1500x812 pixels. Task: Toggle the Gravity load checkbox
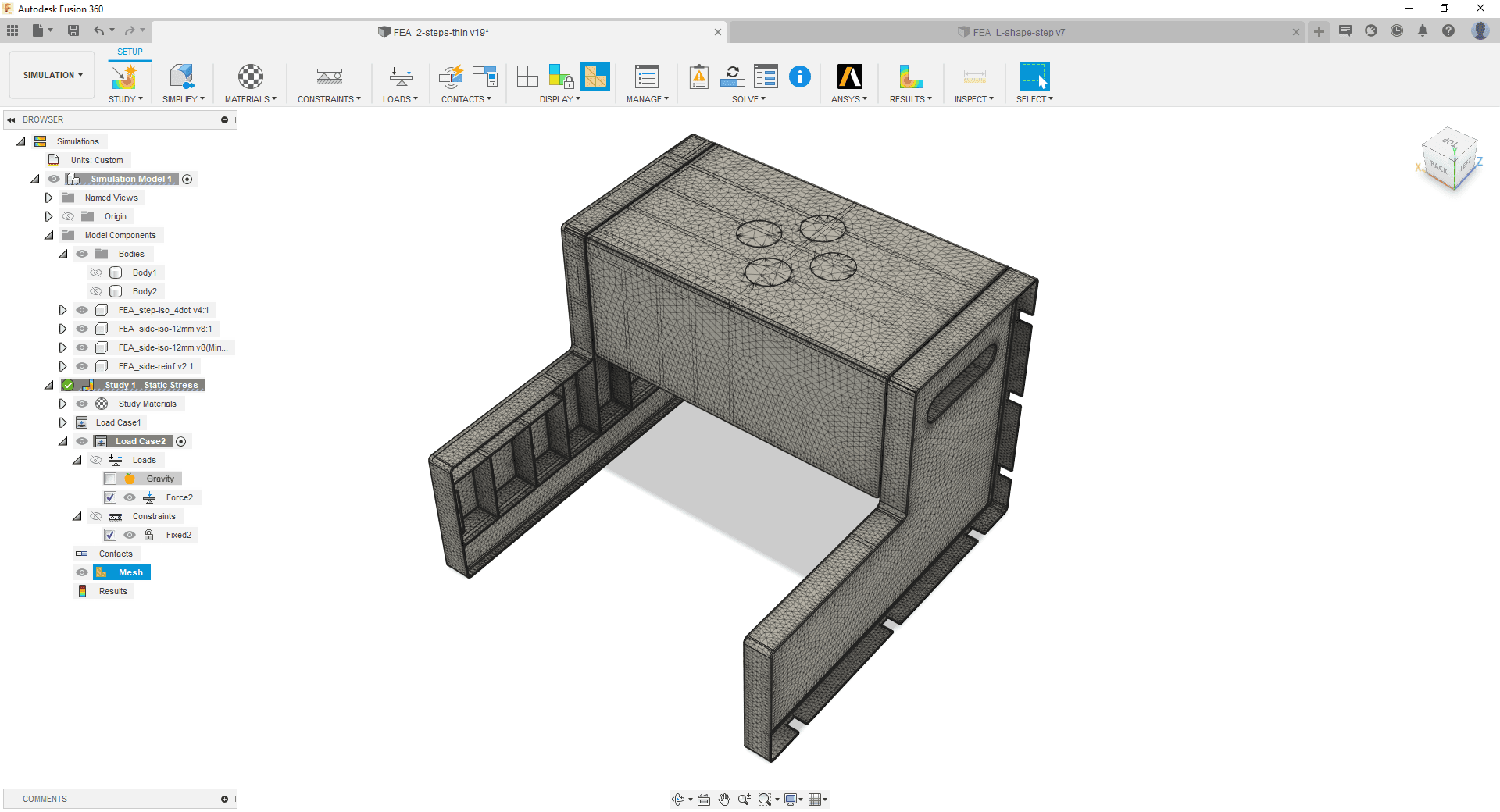[110, 479]
